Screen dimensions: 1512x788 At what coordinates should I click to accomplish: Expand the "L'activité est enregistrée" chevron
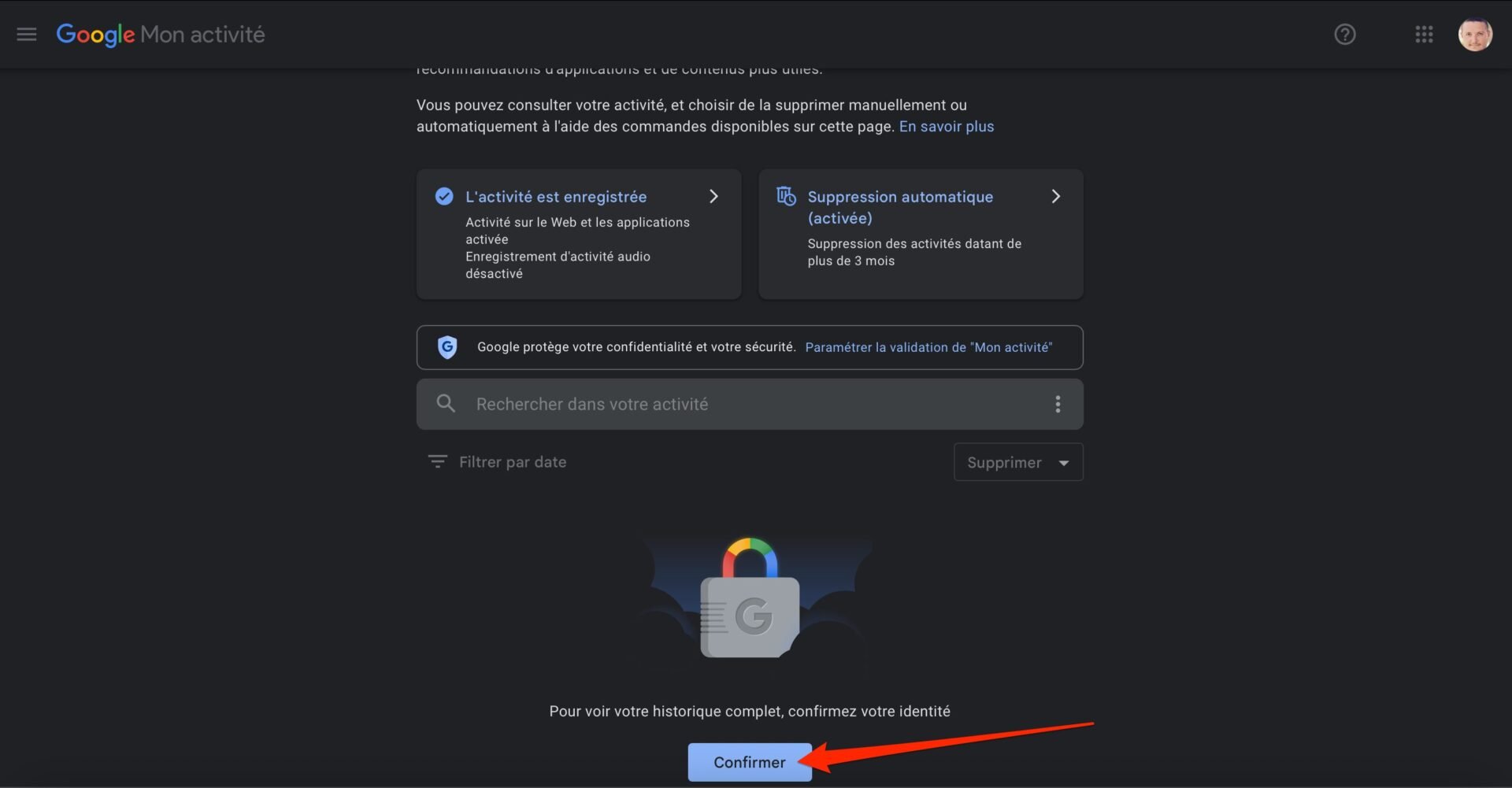click(x=713, y=196)
